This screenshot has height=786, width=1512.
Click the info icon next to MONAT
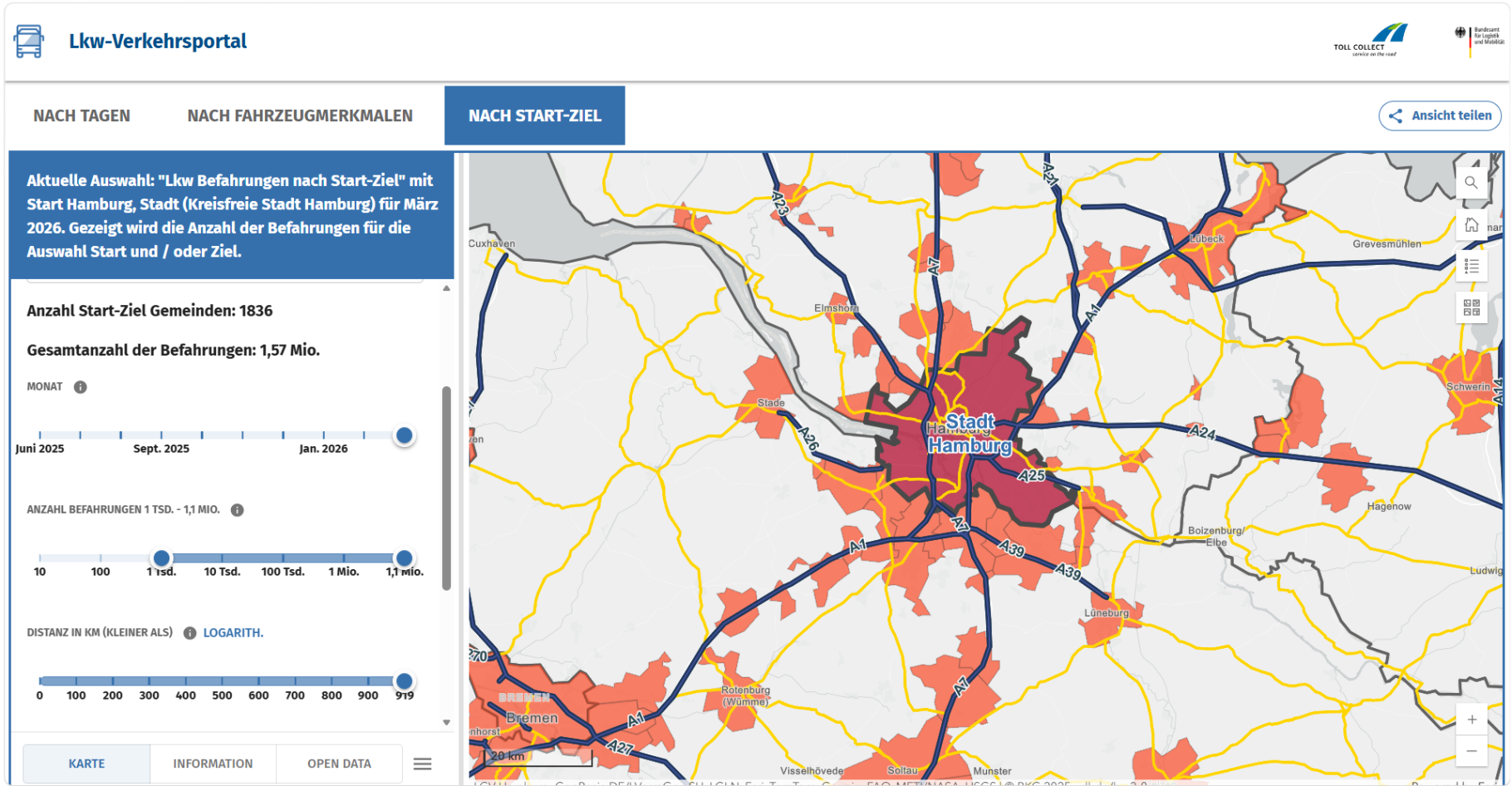(x=81, y=387)
